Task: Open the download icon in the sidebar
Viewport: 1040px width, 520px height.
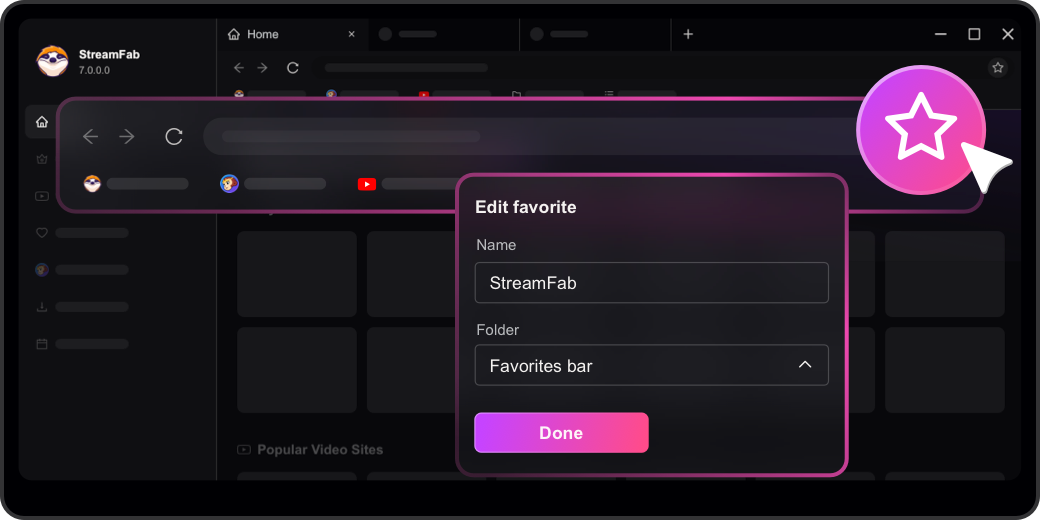Action: click(41, 307)
